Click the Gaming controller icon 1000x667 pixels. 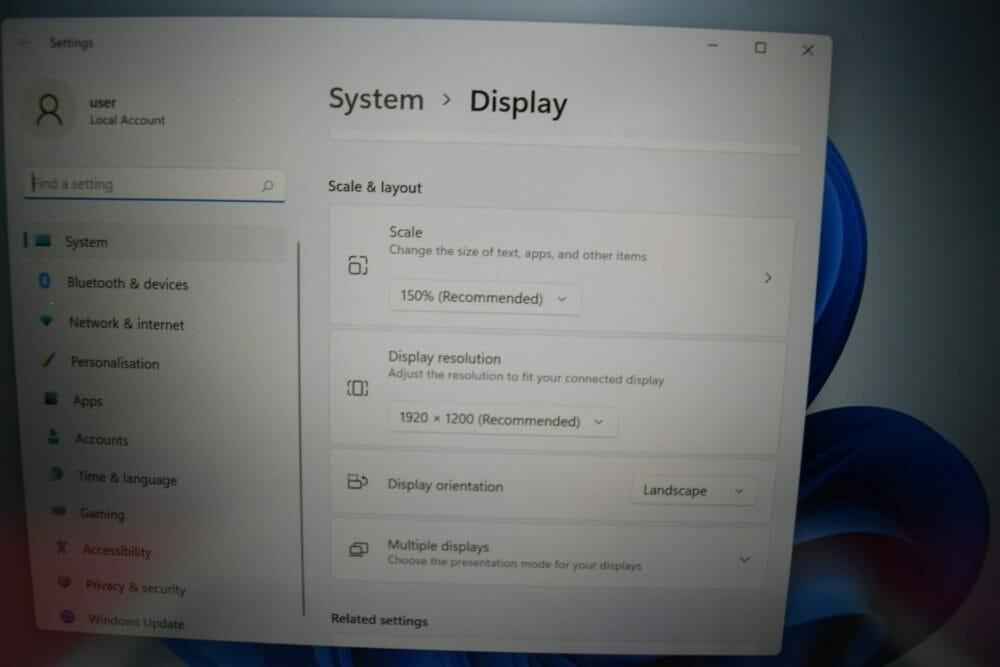59,510
